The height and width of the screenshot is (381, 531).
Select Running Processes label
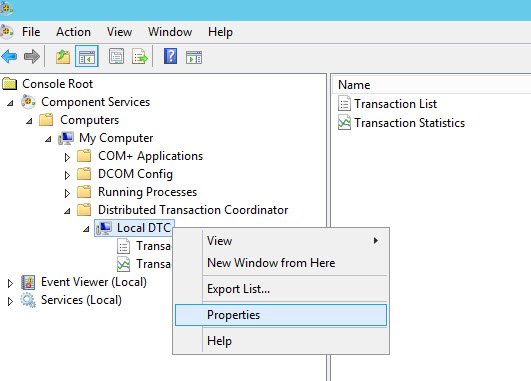(x=148, y=192)
